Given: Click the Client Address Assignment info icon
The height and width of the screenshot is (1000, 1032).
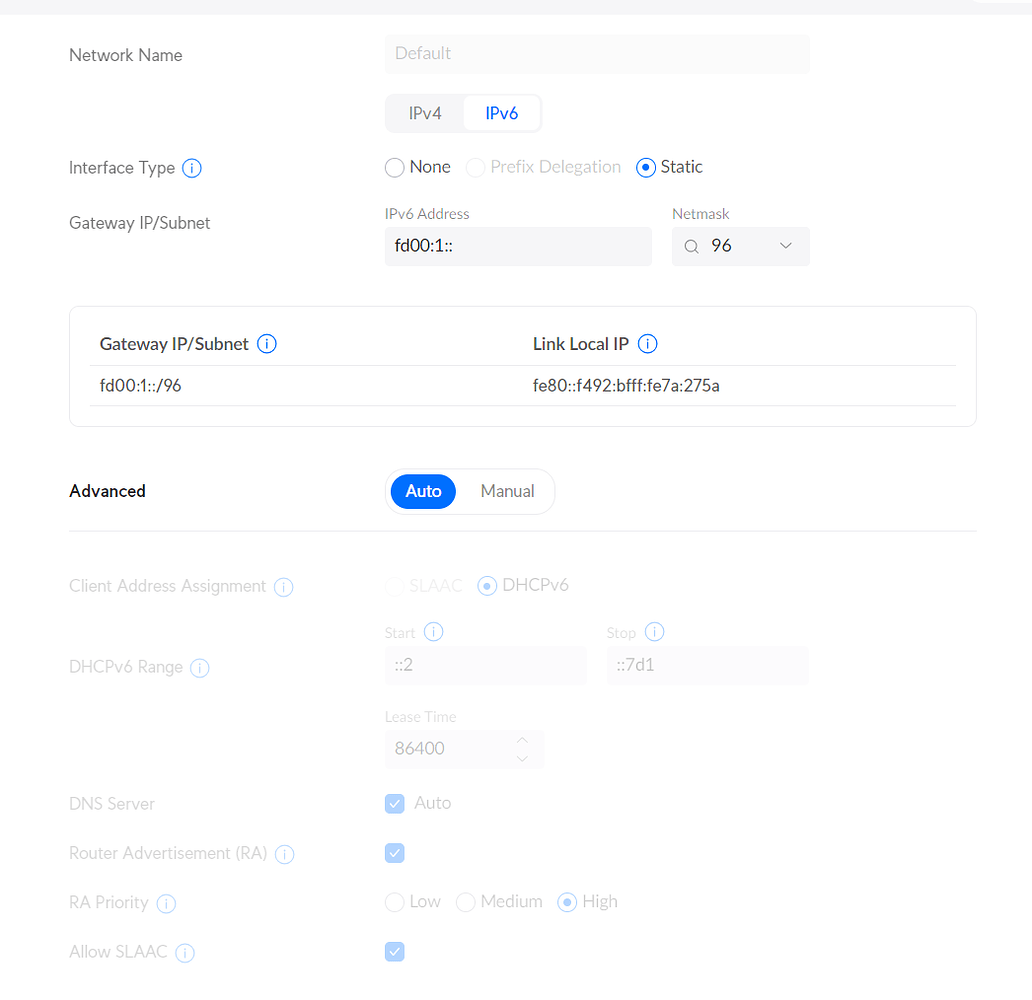Looking at the screenshot, I should (283, 587).
